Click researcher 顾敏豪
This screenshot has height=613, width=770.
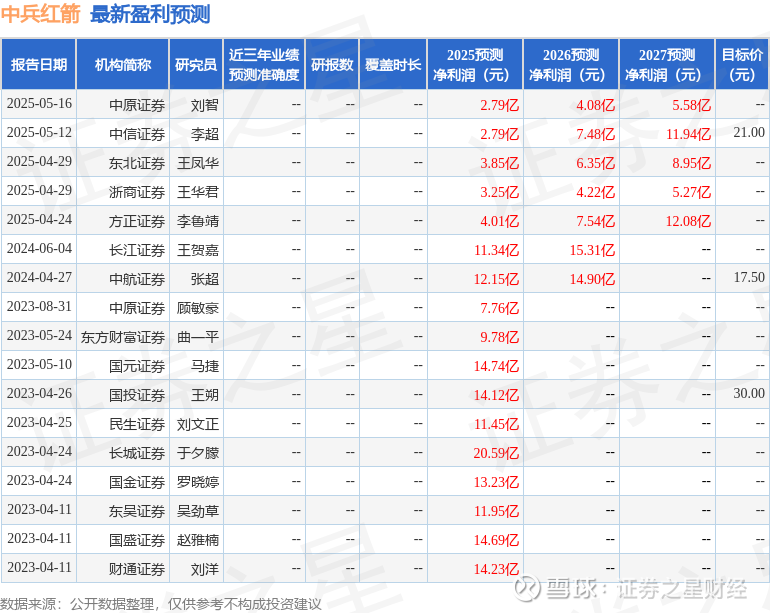[x=198, y=307]
